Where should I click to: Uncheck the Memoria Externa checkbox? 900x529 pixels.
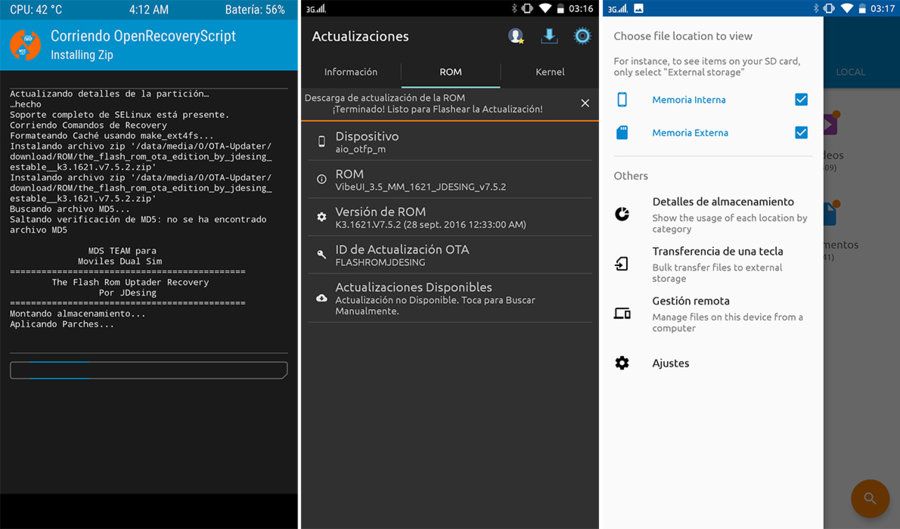pyautogui.click(x=801, y=133)
